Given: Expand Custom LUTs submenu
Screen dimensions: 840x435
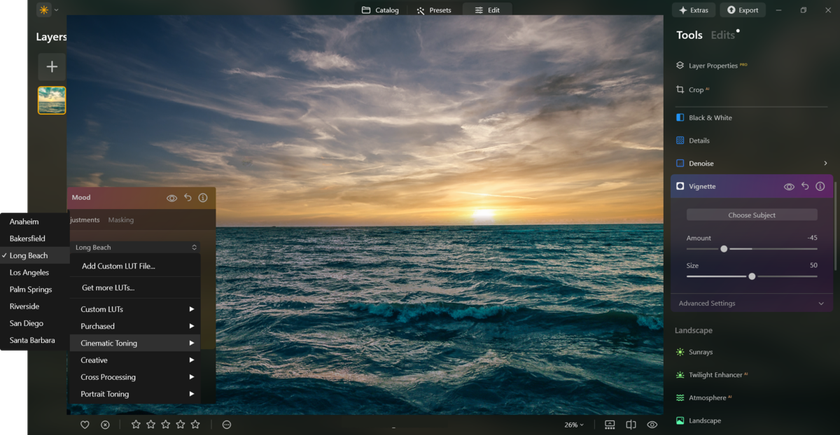Looking at the screenshot, I should (x=135, y=309).
